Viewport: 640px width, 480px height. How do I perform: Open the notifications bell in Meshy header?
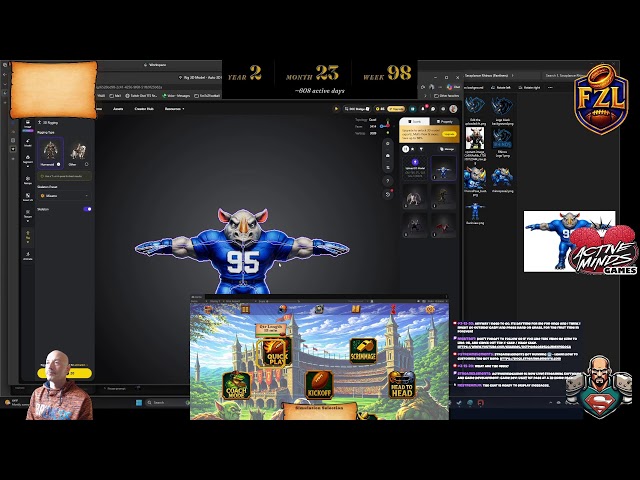tap(423, 109)
